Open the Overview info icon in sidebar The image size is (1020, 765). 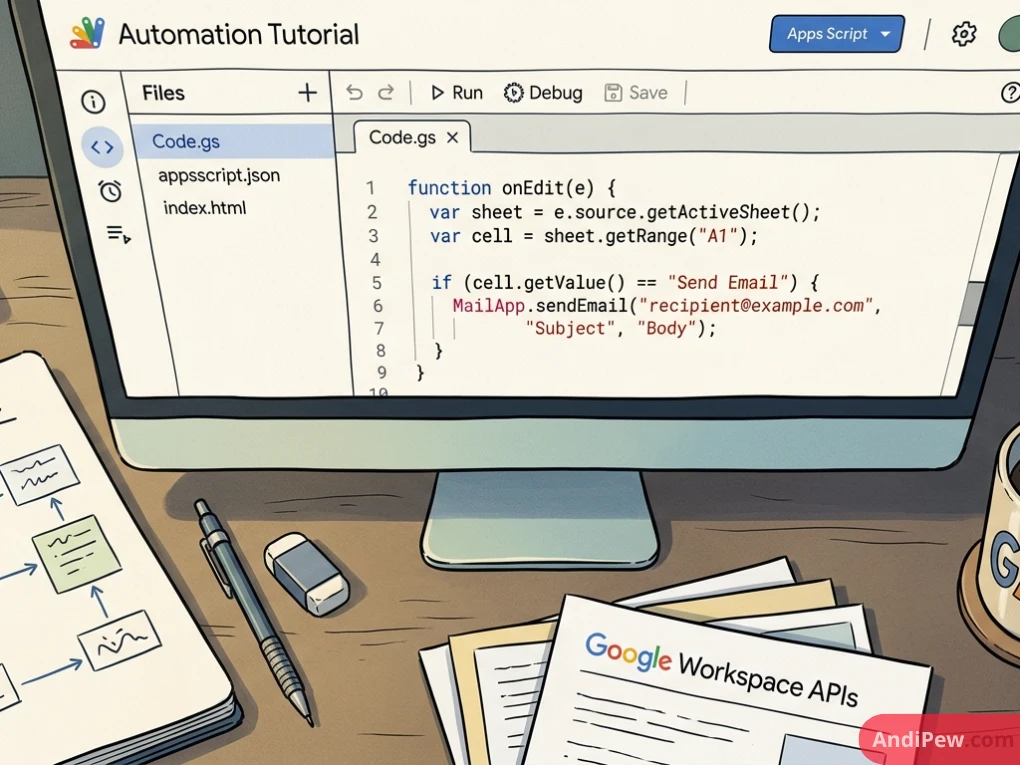click(94, 102)
